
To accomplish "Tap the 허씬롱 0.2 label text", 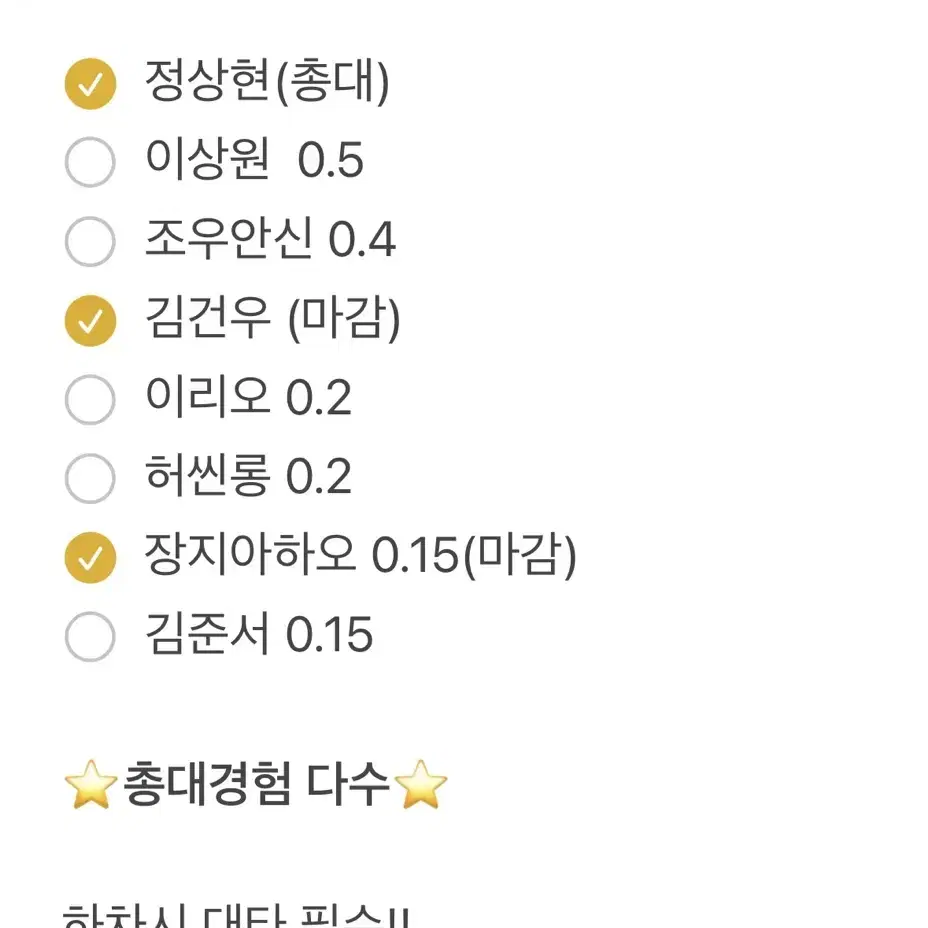I will 248,478.
